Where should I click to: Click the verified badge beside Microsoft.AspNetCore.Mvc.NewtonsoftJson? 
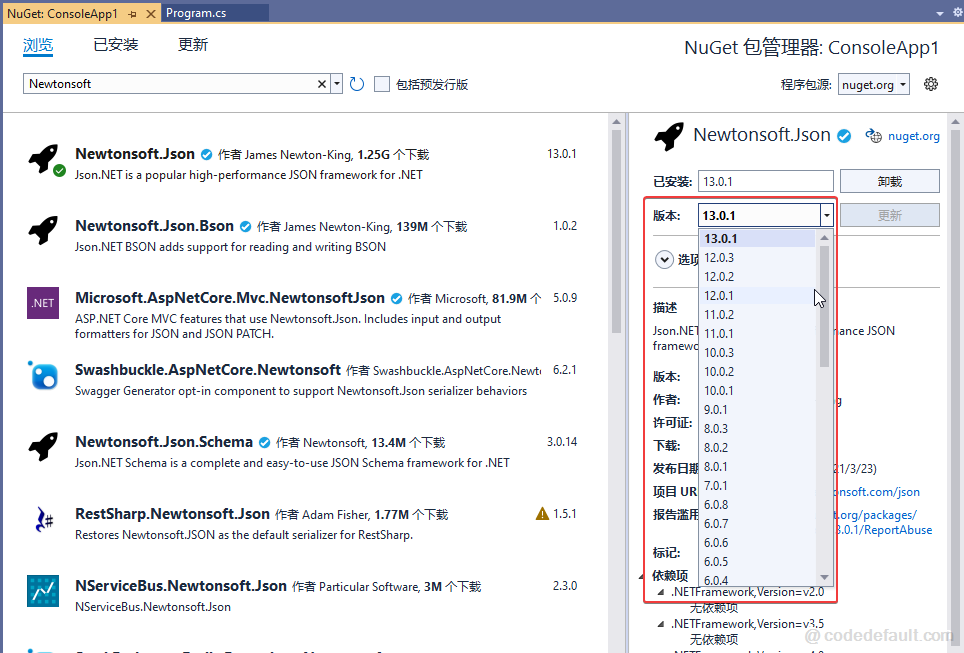click(397, 299)
